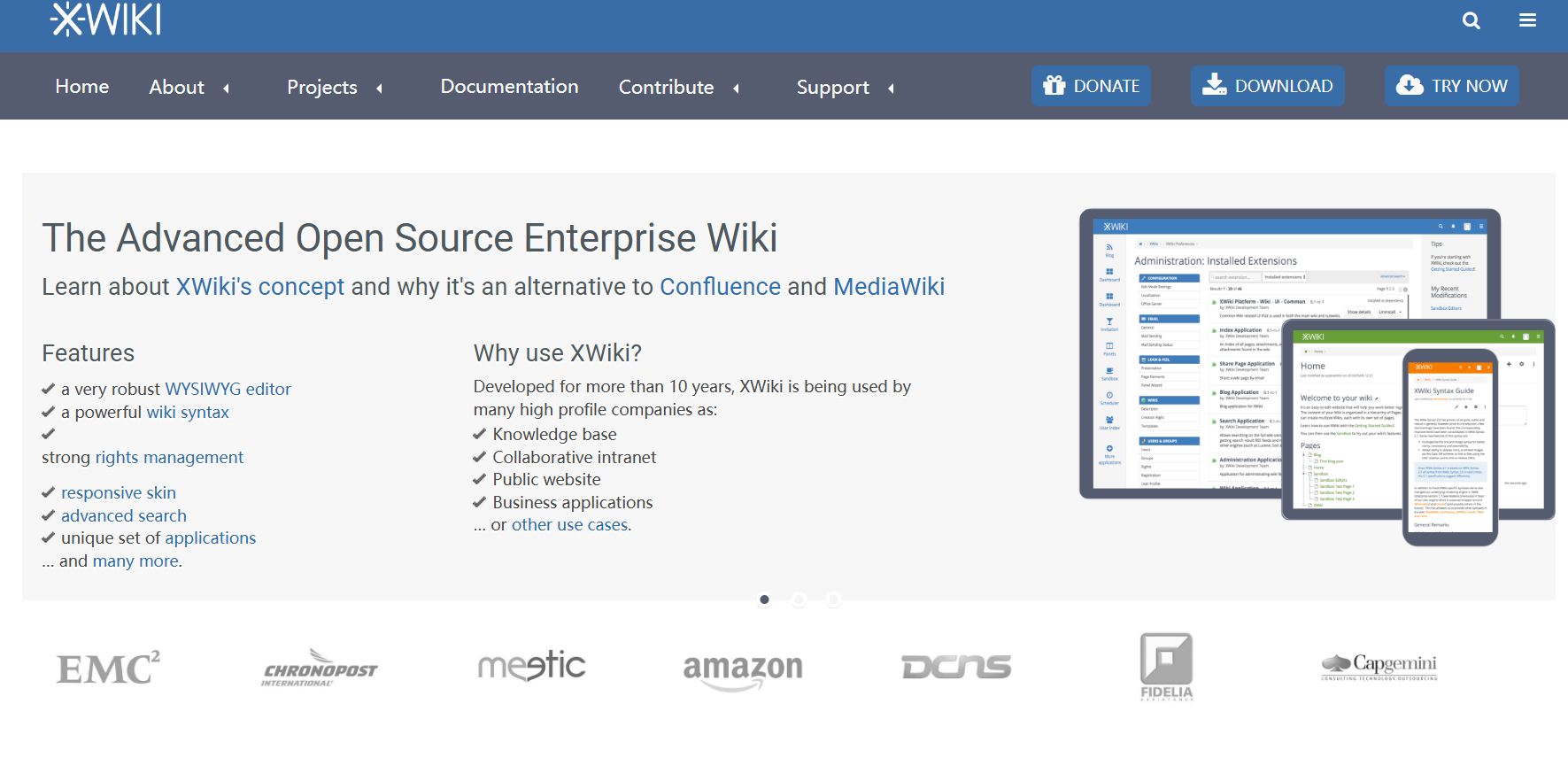Click the download tray icon beside DOWNLOAD
1568x758 pixels.
1215,85
